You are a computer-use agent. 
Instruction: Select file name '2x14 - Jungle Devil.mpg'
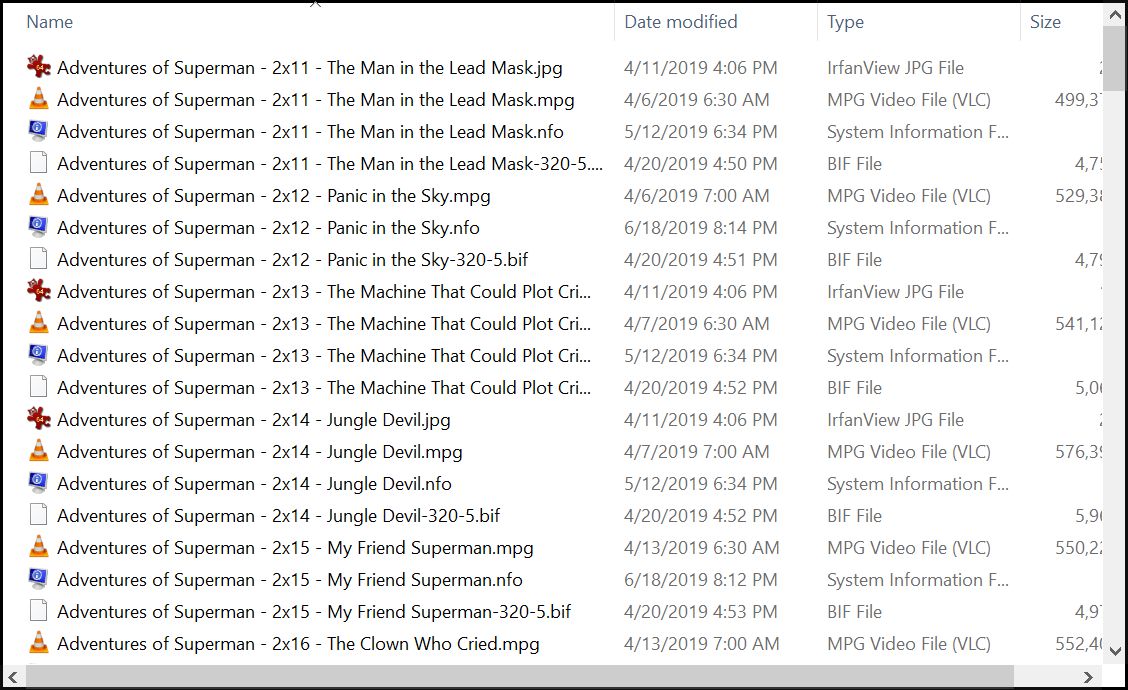pyautogui.click(x=260, y=452)
